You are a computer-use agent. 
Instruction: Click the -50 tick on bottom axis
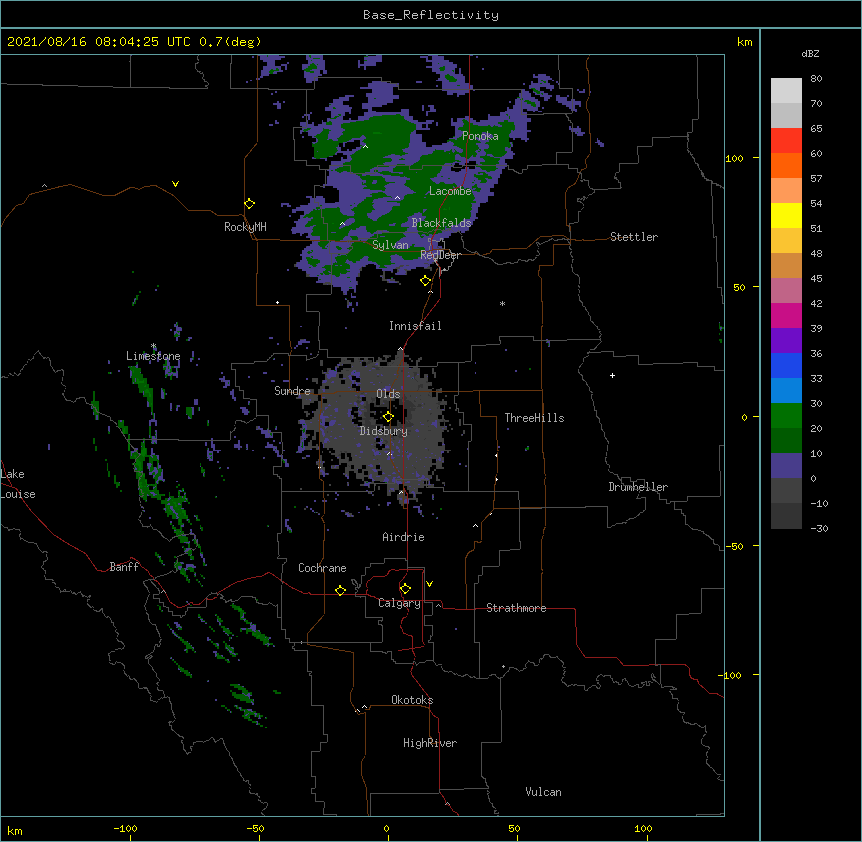[255, 828]
